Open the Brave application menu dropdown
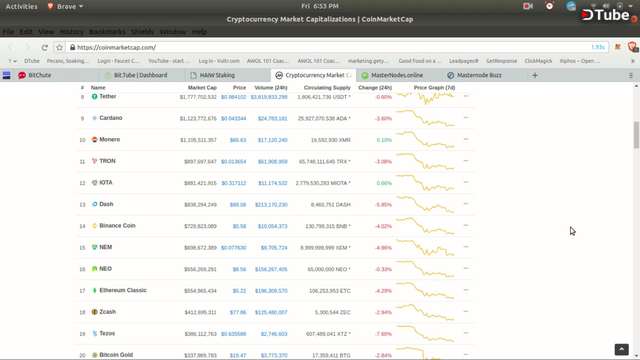Viewport: 640px width, 360px height. pyautogui.click(x=65, y=6)
